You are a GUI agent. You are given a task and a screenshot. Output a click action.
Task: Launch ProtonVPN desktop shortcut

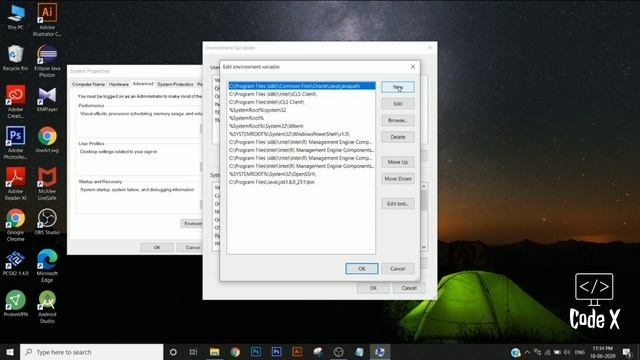coord(16,304)
